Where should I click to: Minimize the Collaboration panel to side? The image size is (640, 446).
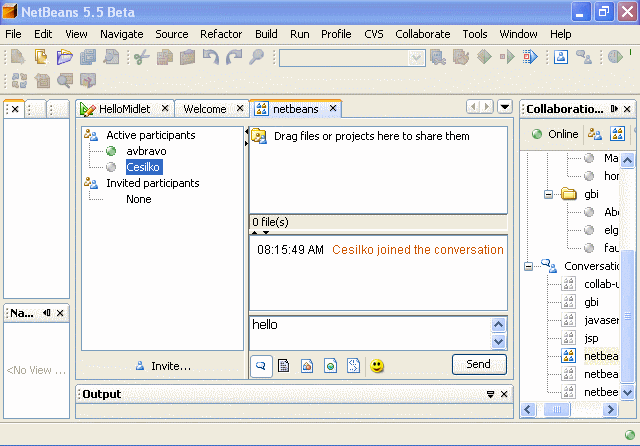pos(614,109)
